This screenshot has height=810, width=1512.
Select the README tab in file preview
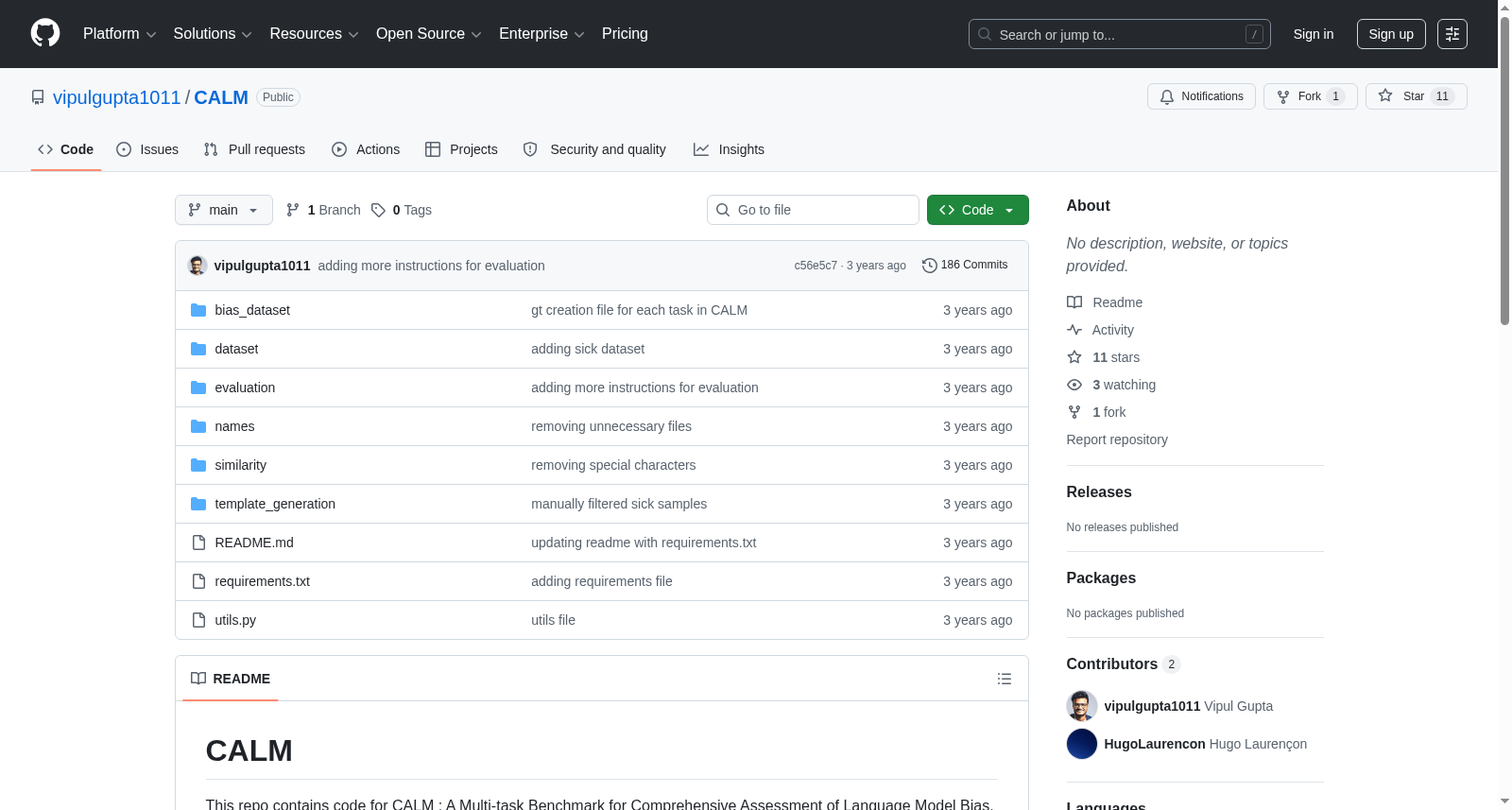tap(231, 679)
